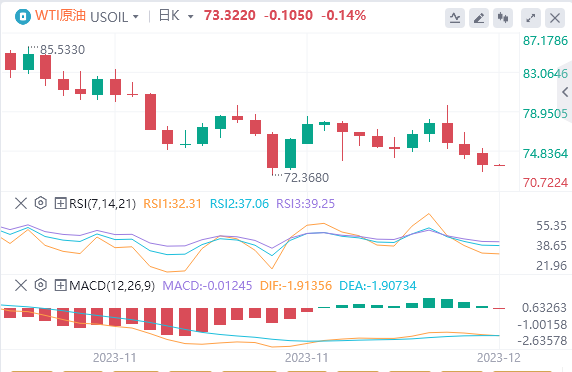Remove the RSI indicator panel
The image size is (572, 372).
point(21,203)
